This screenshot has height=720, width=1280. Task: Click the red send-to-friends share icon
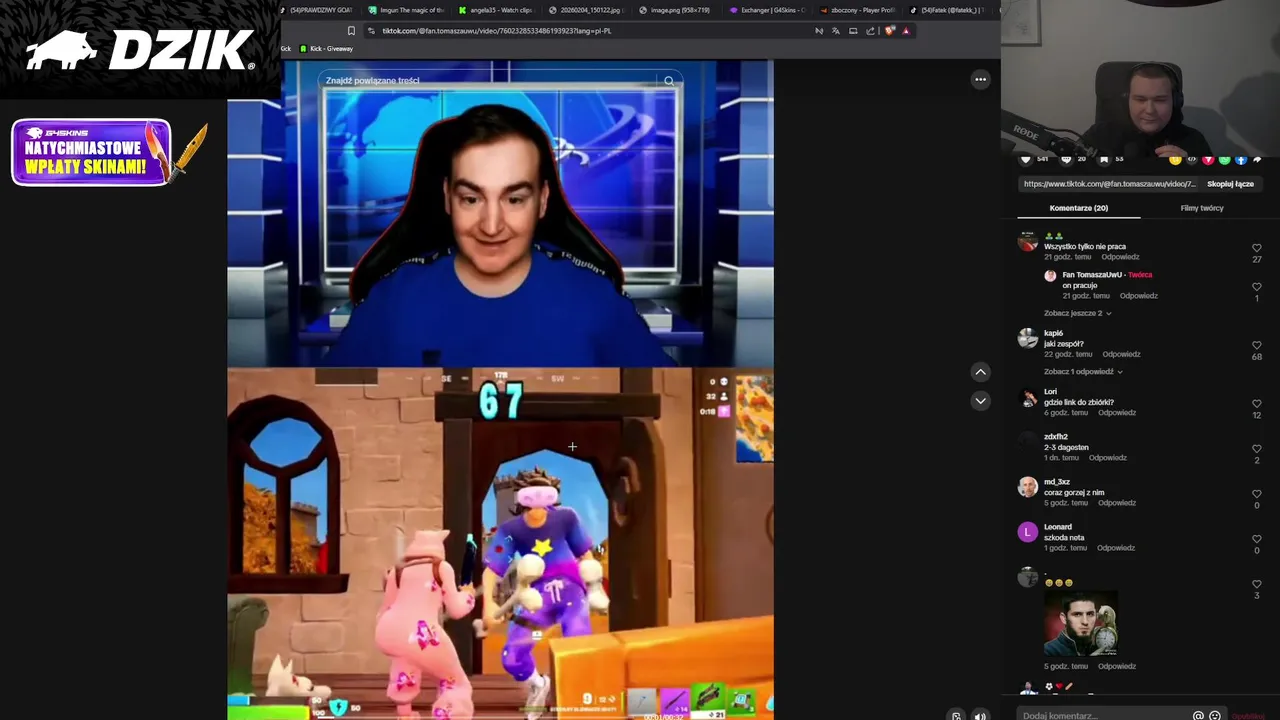[x=1208, y=159]
